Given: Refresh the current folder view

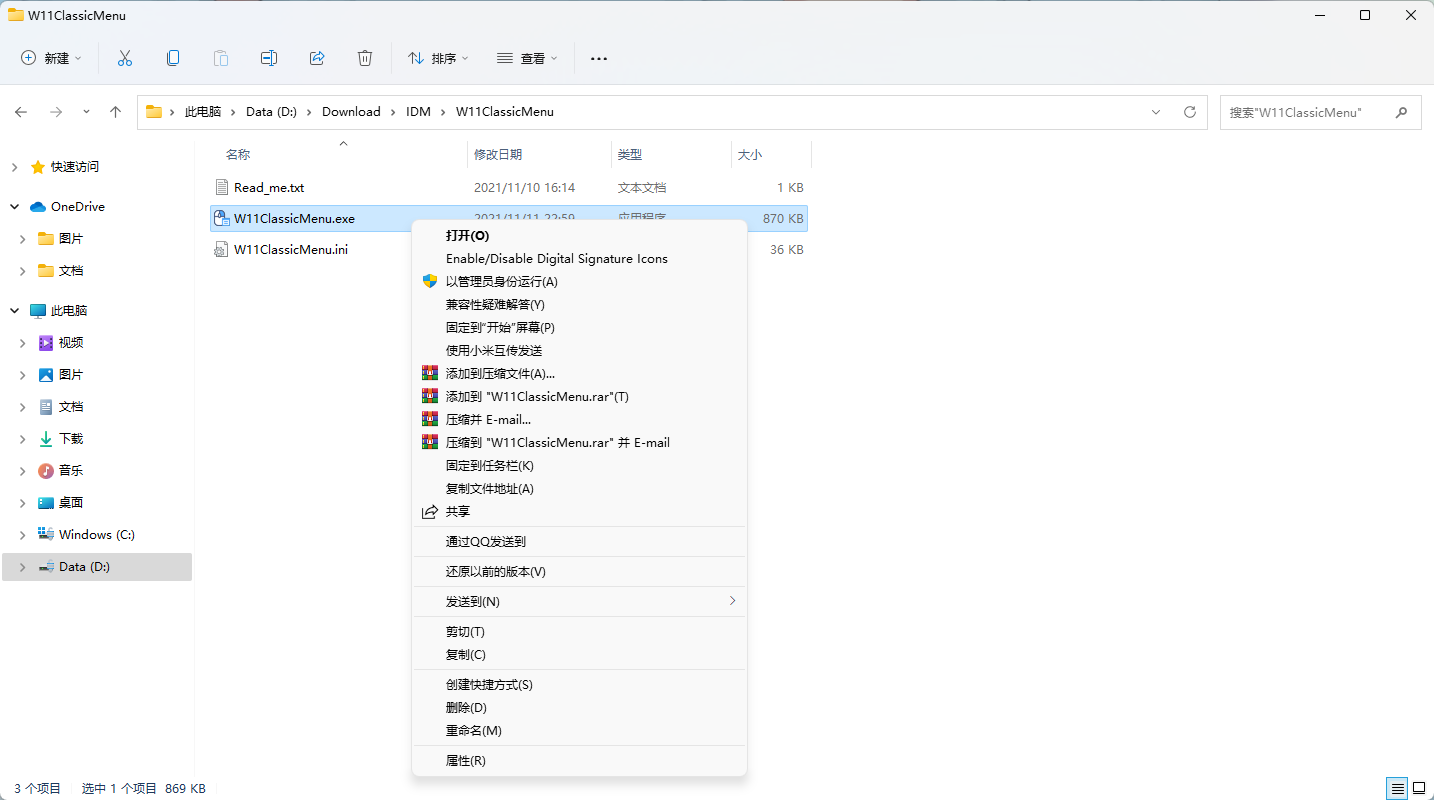Looking at the screenshot, I should click(1189, 112).
